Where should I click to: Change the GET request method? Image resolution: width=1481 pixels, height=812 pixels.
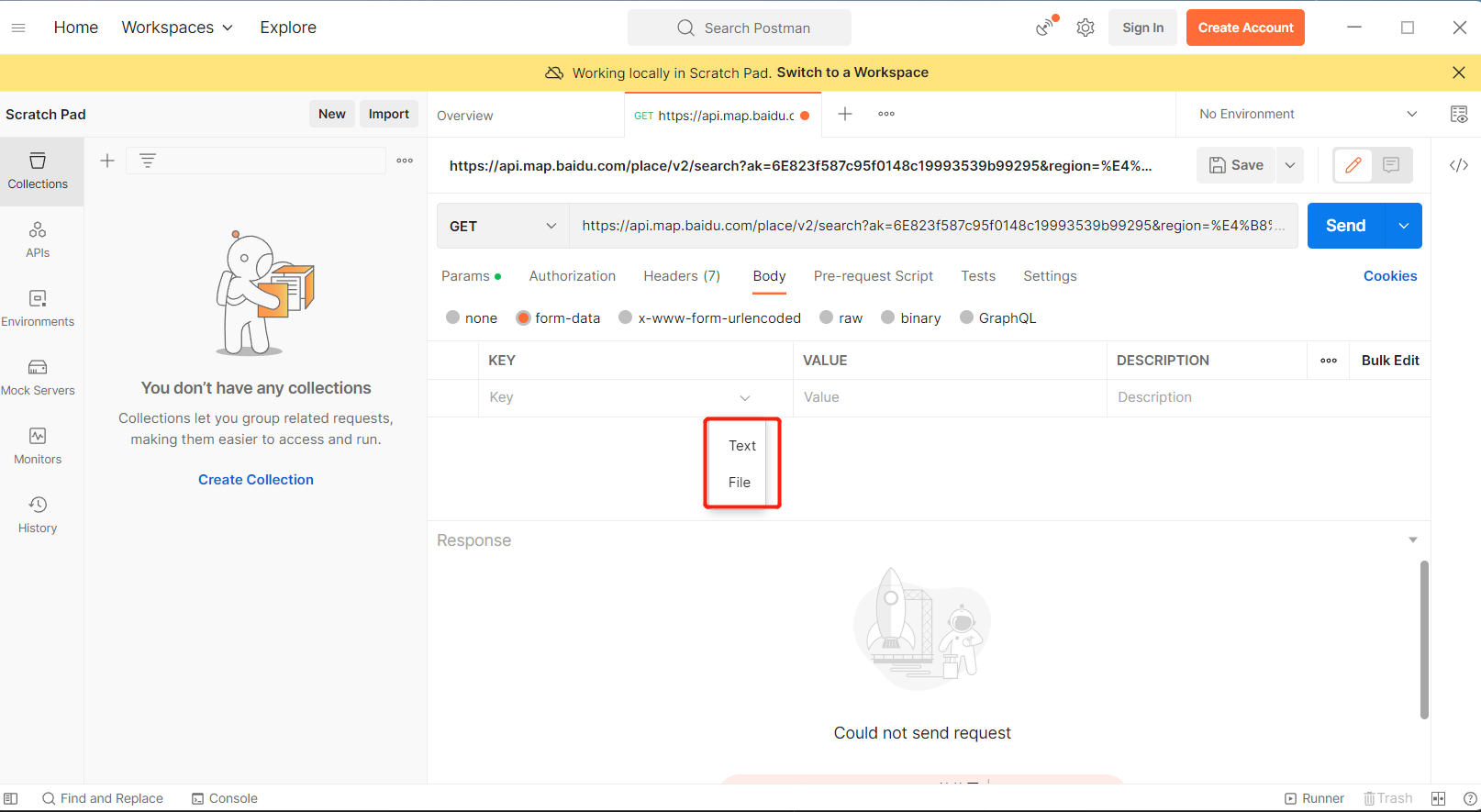click(x=503, y=226)
